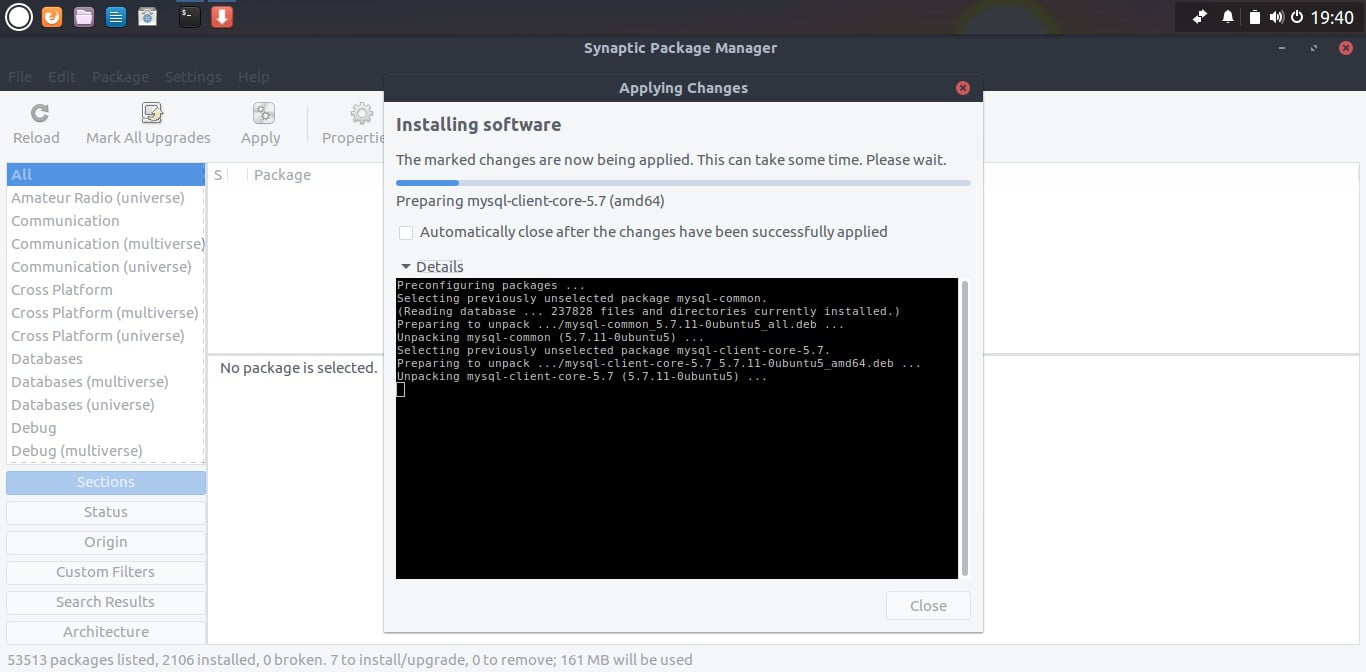The height and width of the screenshot is (672, 1366).
Task: Launch Firefox from the top panel
Action: [x=52, y=17]
